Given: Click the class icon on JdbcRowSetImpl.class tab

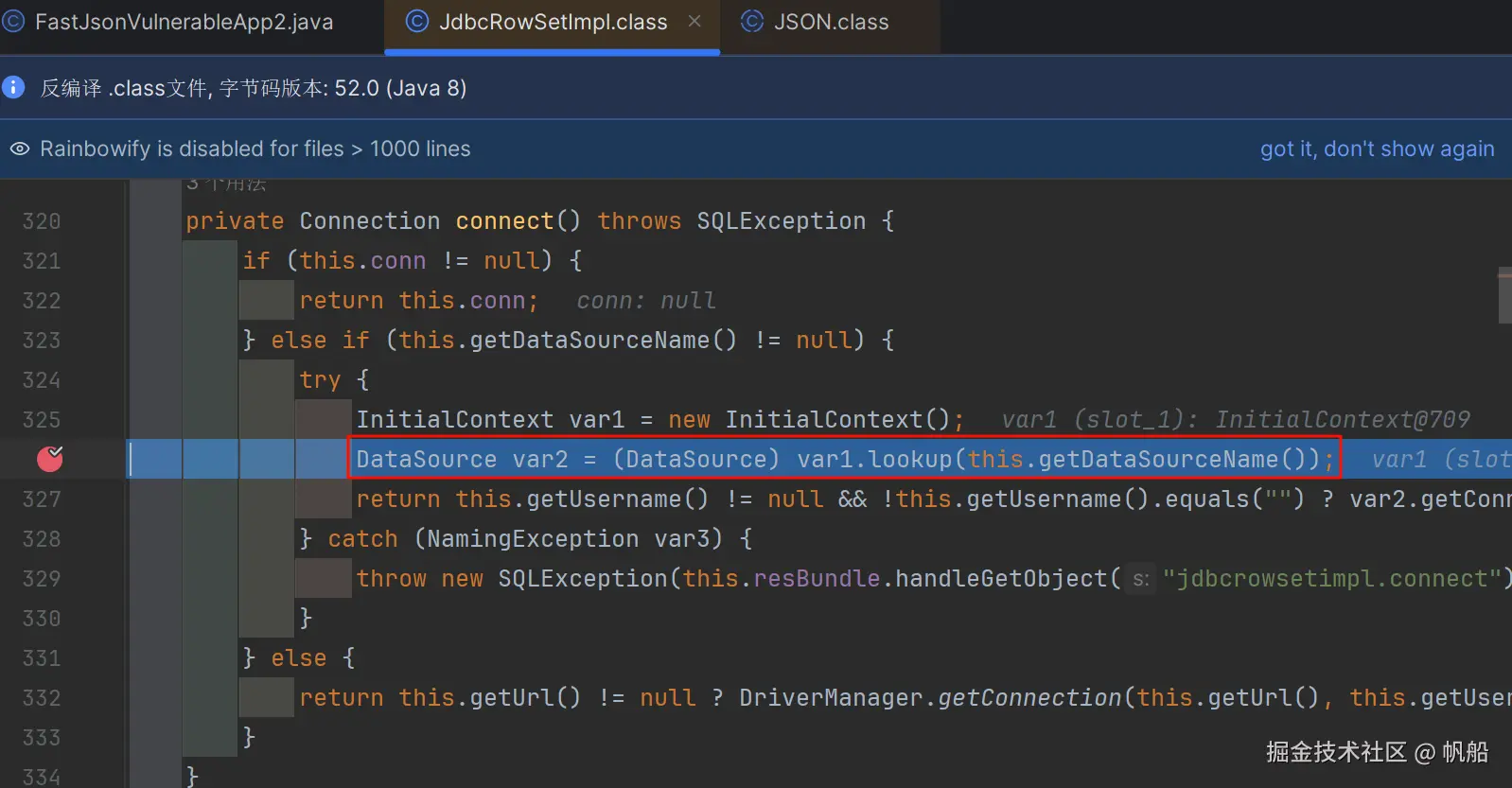Looking at the screenshot, I should coord(416,22).
